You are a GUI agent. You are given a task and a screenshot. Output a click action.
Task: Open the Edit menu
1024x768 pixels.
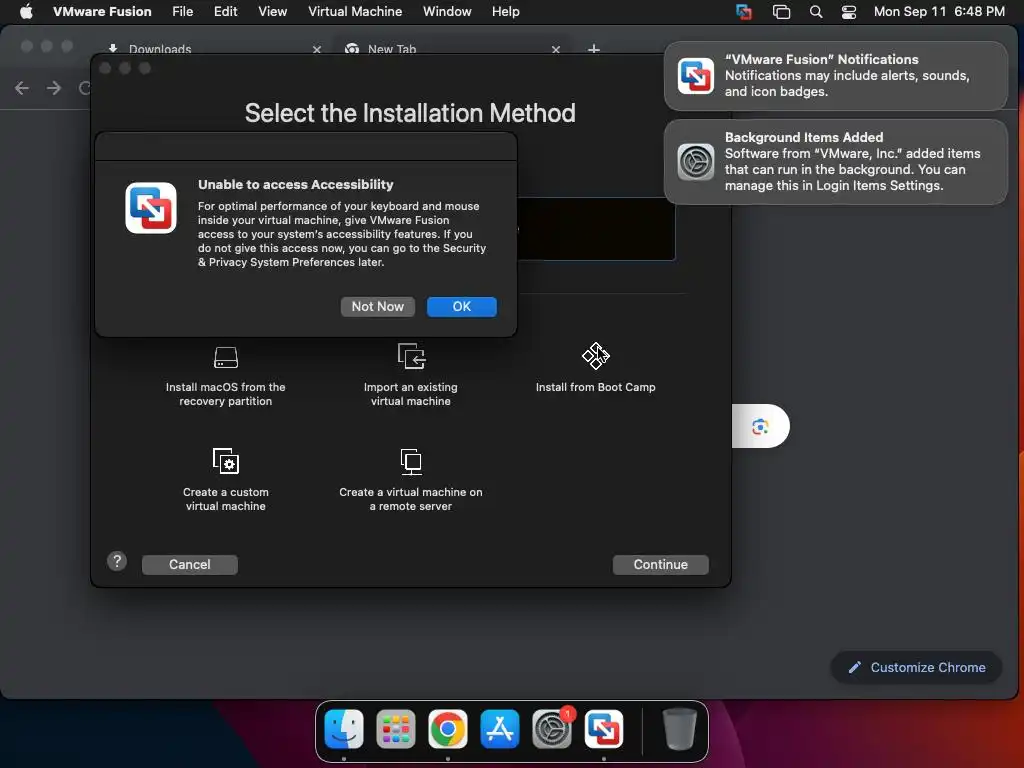[225, 11]
